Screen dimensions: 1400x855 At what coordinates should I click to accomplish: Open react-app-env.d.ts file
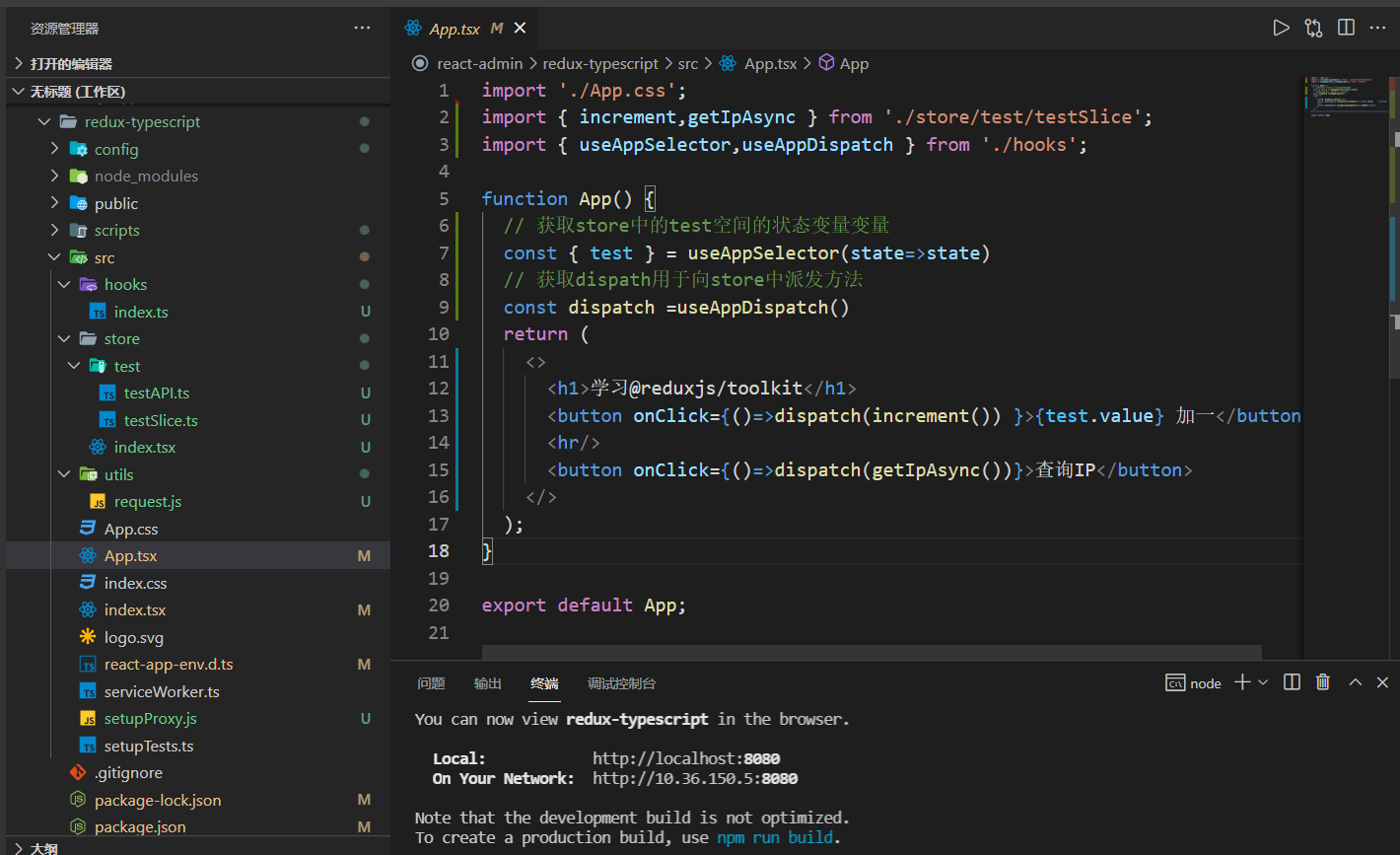point(169,664)
